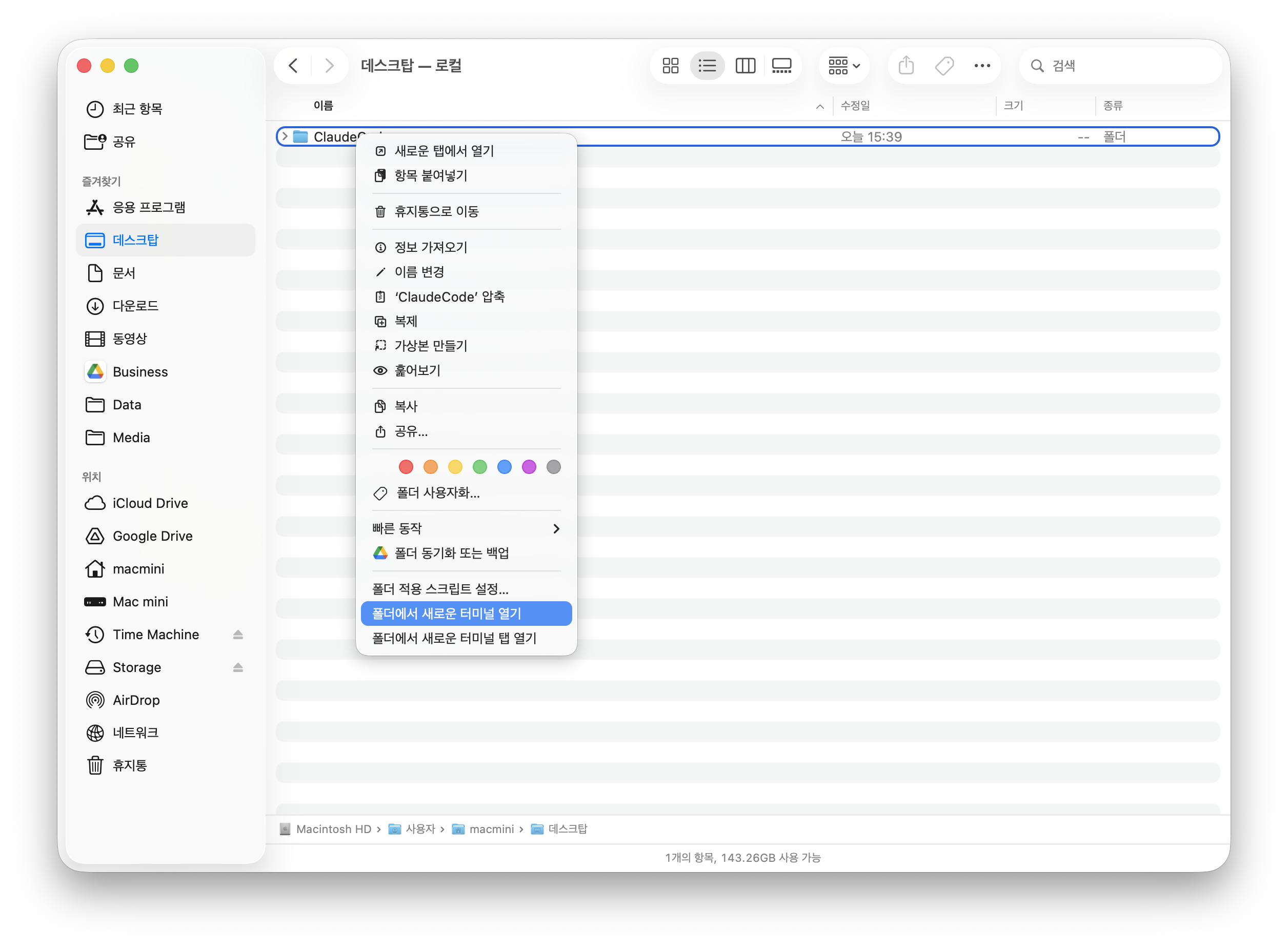The image size is (1288, 948).
Task: Open AirDrop in the sidebar
Action: point(165,700)
